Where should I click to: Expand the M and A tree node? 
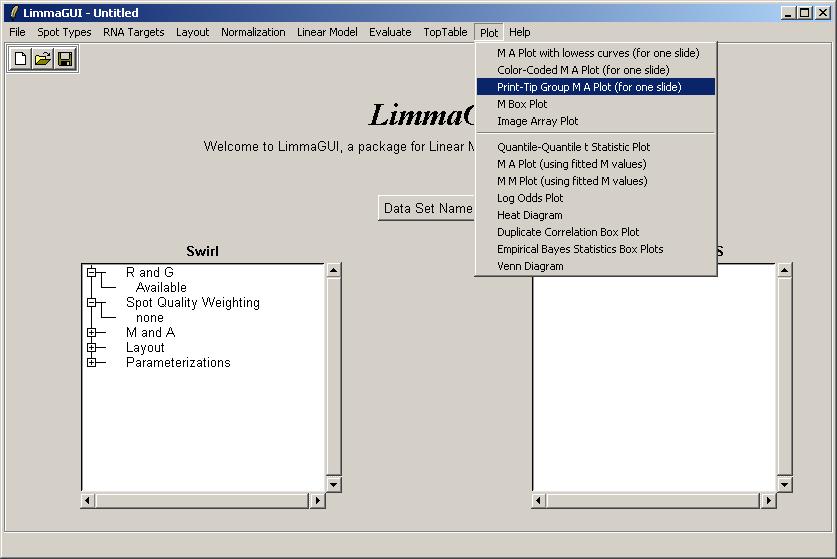pos(92,332)
